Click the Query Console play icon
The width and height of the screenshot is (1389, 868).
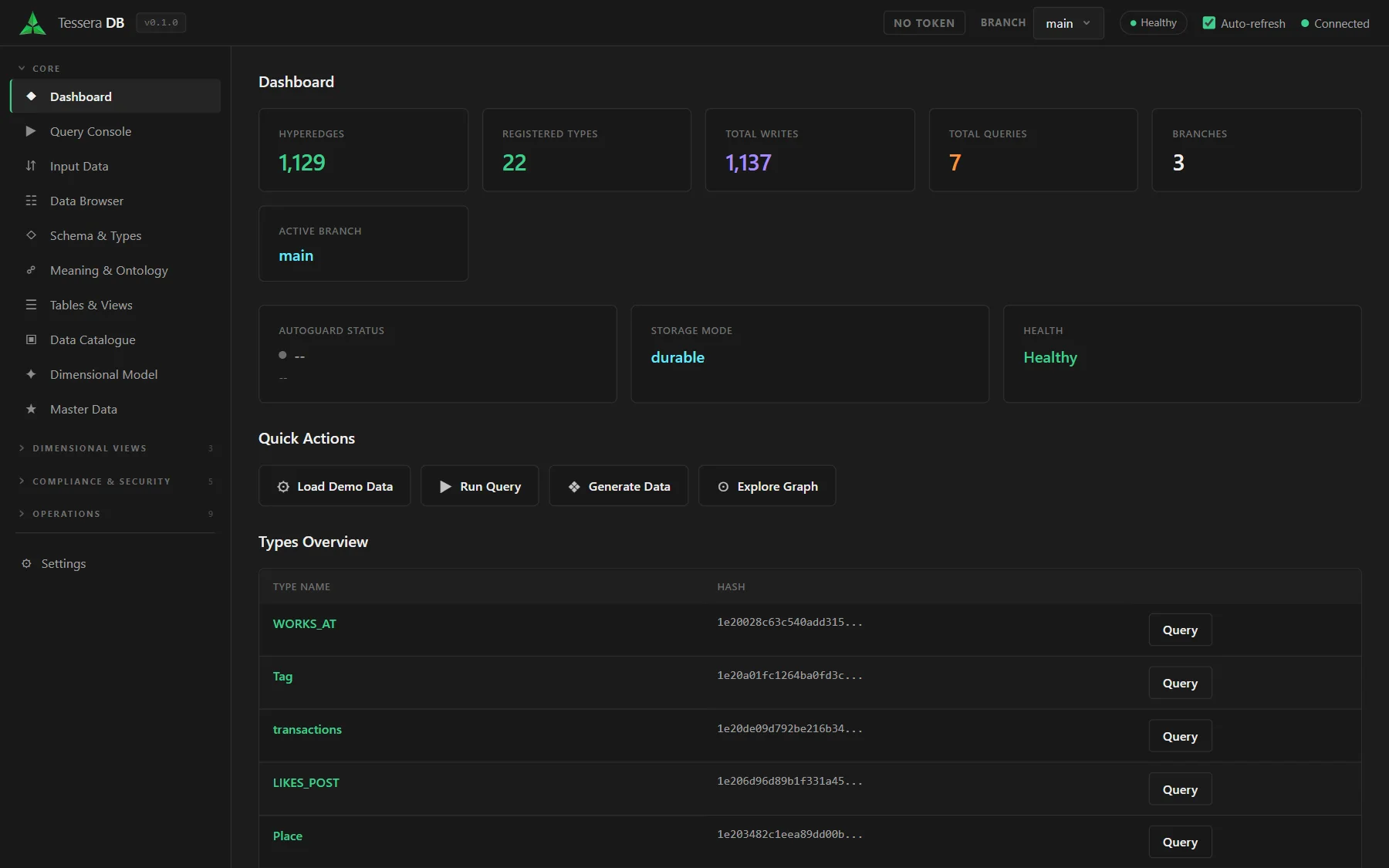31,131
